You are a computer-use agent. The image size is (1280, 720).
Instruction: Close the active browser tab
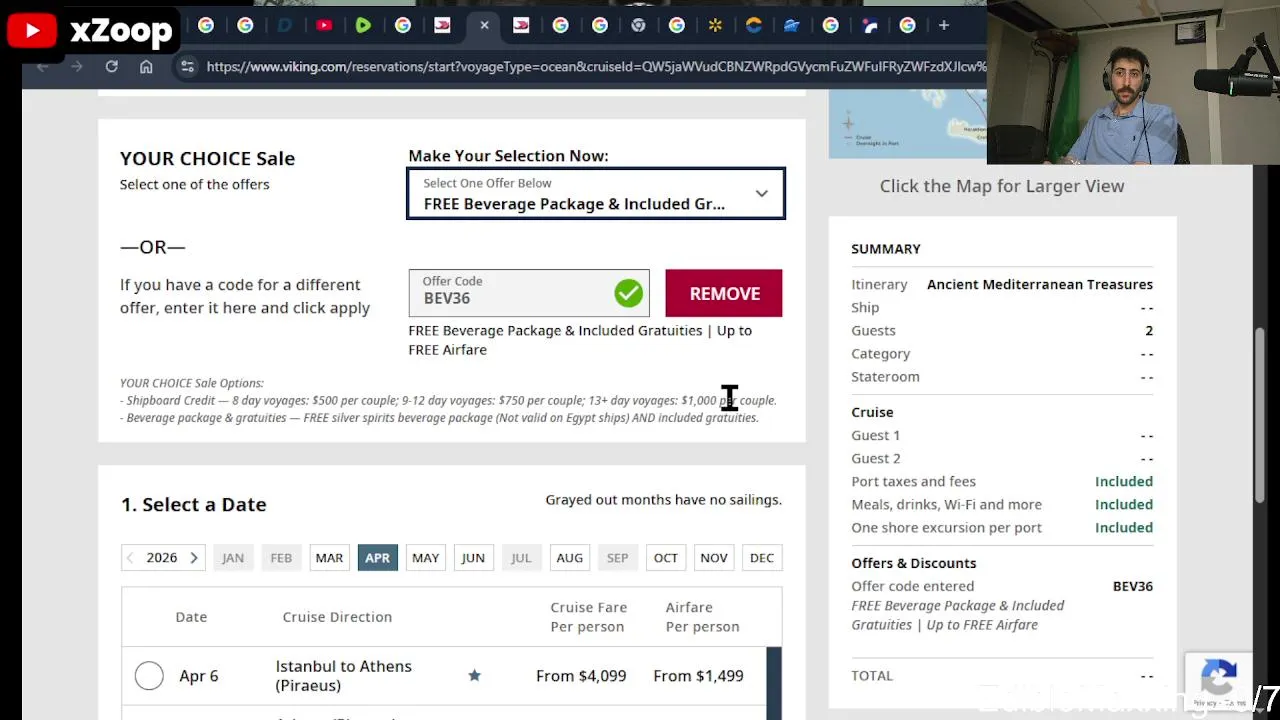[484, 26]
